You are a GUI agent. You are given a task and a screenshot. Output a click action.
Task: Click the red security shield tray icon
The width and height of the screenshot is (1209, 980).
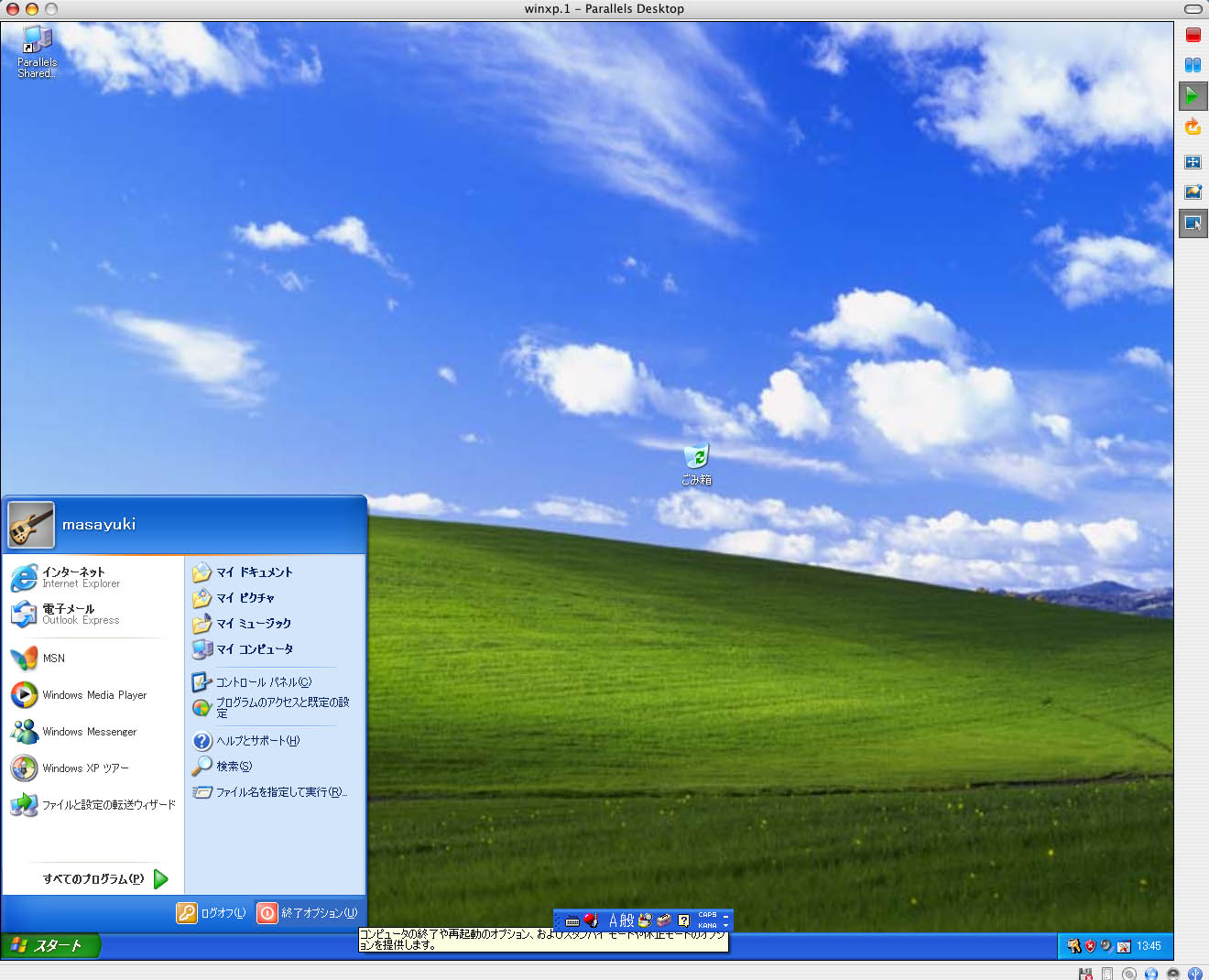pos(1090,946)
